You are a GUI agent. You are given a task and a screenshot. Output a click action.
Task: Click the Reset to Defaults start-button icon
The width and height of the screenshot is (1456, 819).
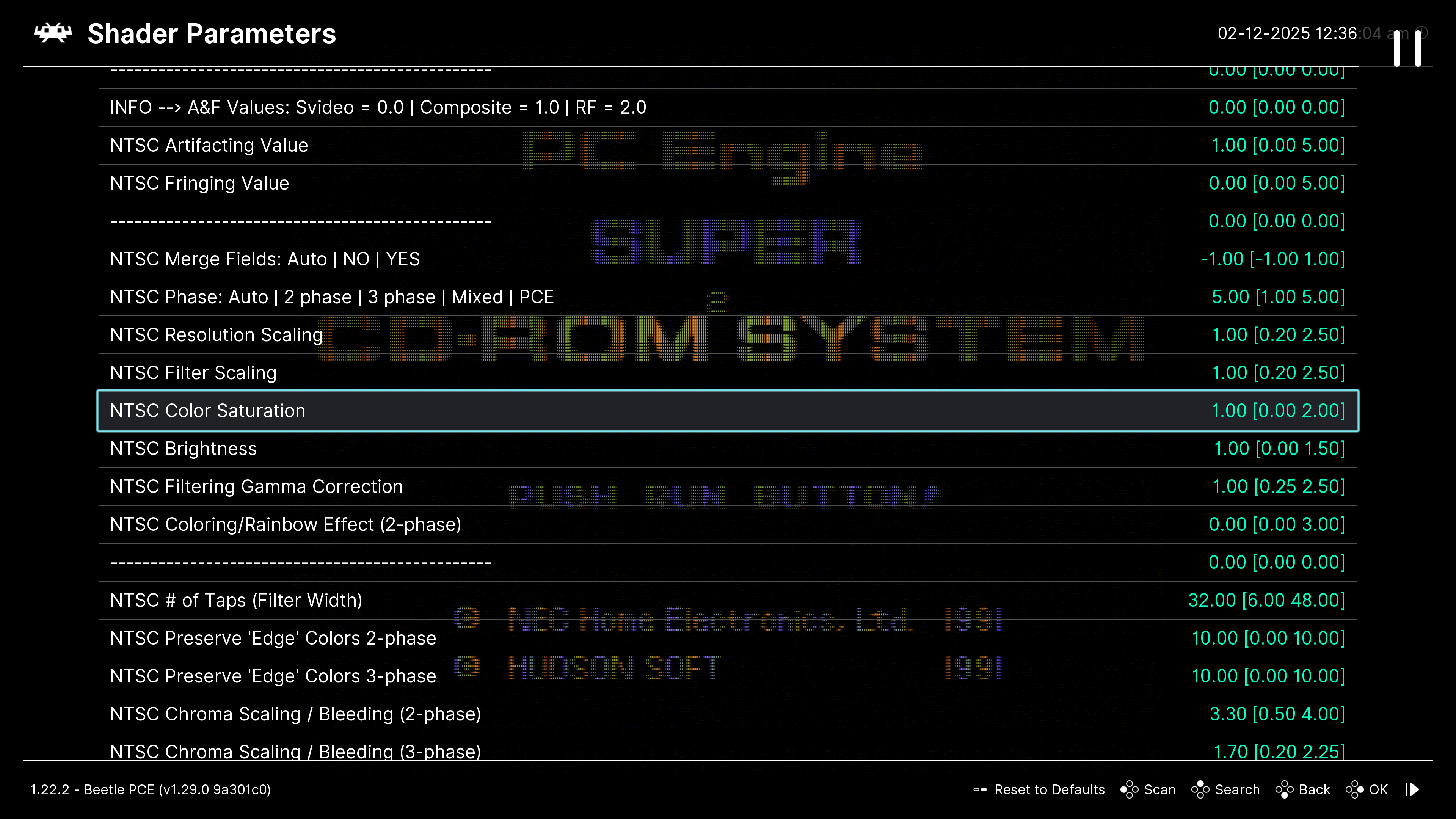(x=979, y=789)
